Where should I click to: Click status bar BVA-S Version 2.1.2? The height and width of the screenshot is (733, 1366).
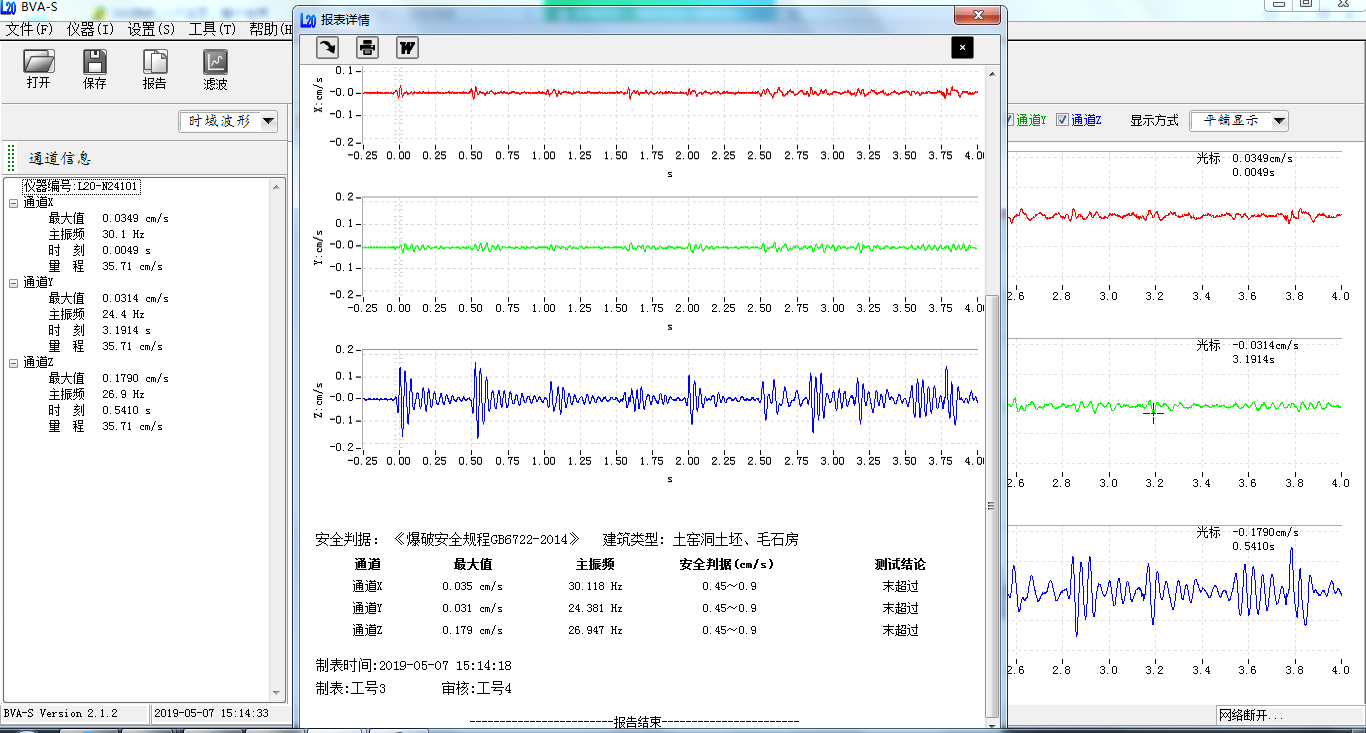coord(61,713)
